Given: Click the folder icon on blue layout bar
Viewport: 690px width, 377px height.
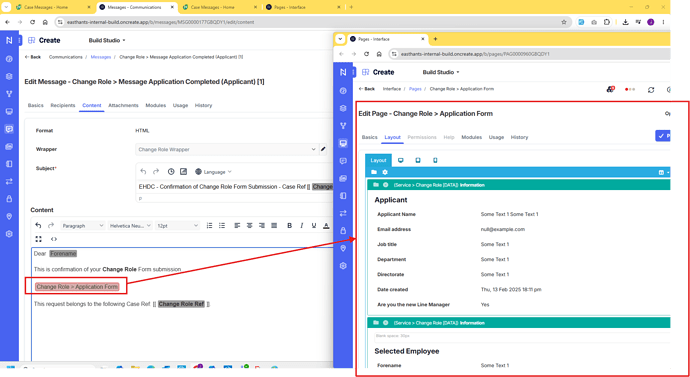Looking at the screenshot, I should [374, 172].
